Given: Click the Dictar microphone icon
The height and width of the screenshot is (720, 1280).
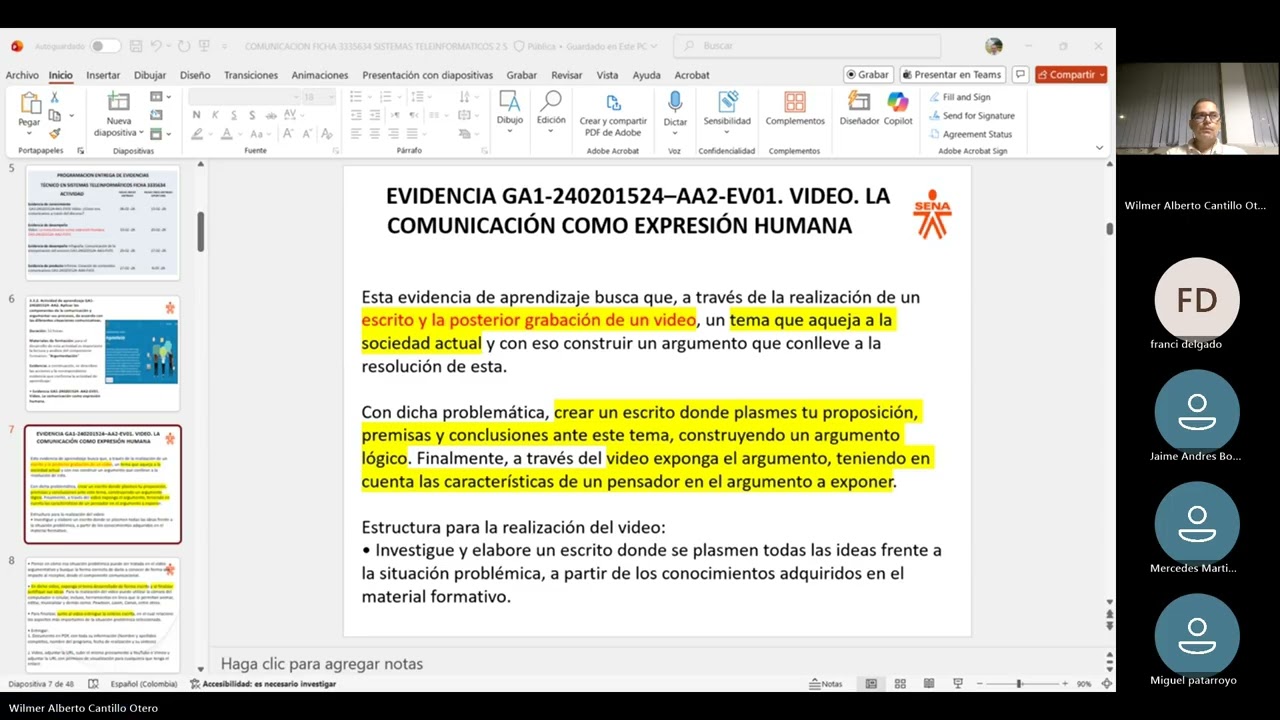Looking at the screenshot, I should [675, 112].
